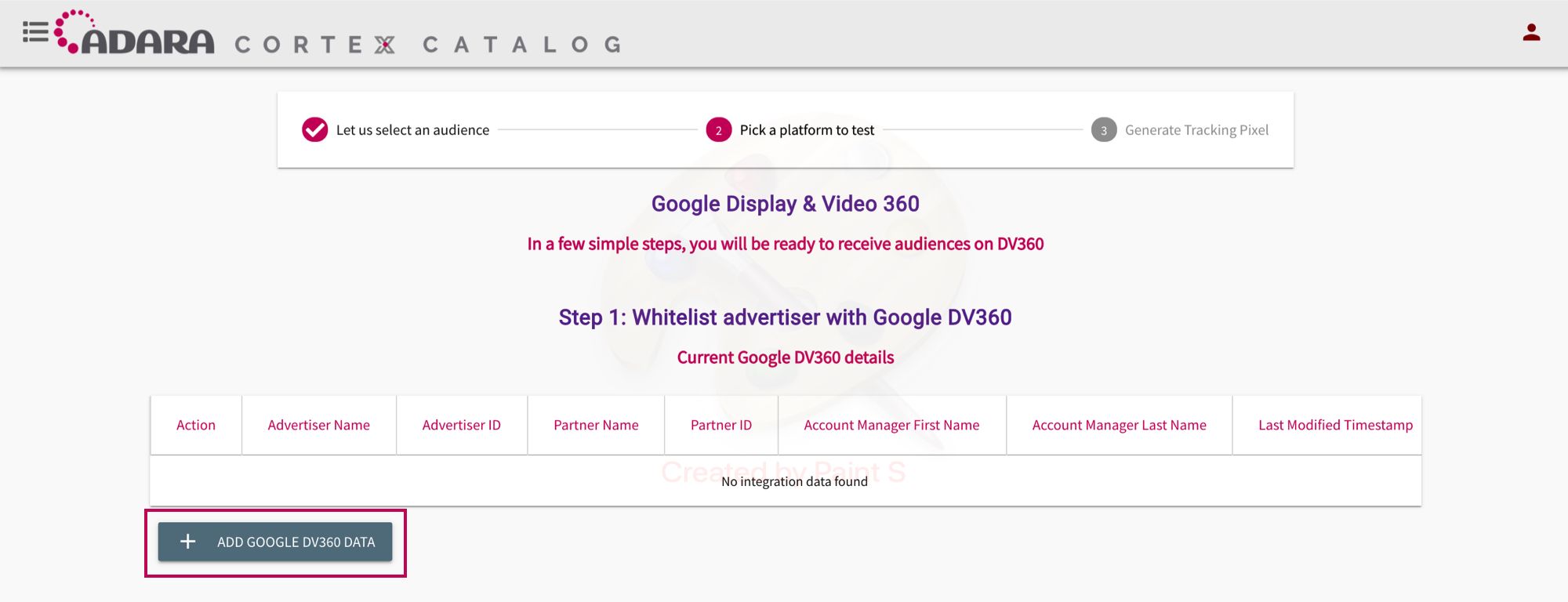Select 'Pick a platform to test' step
Screen dimensions: 1568x602
tap(807, 130)
